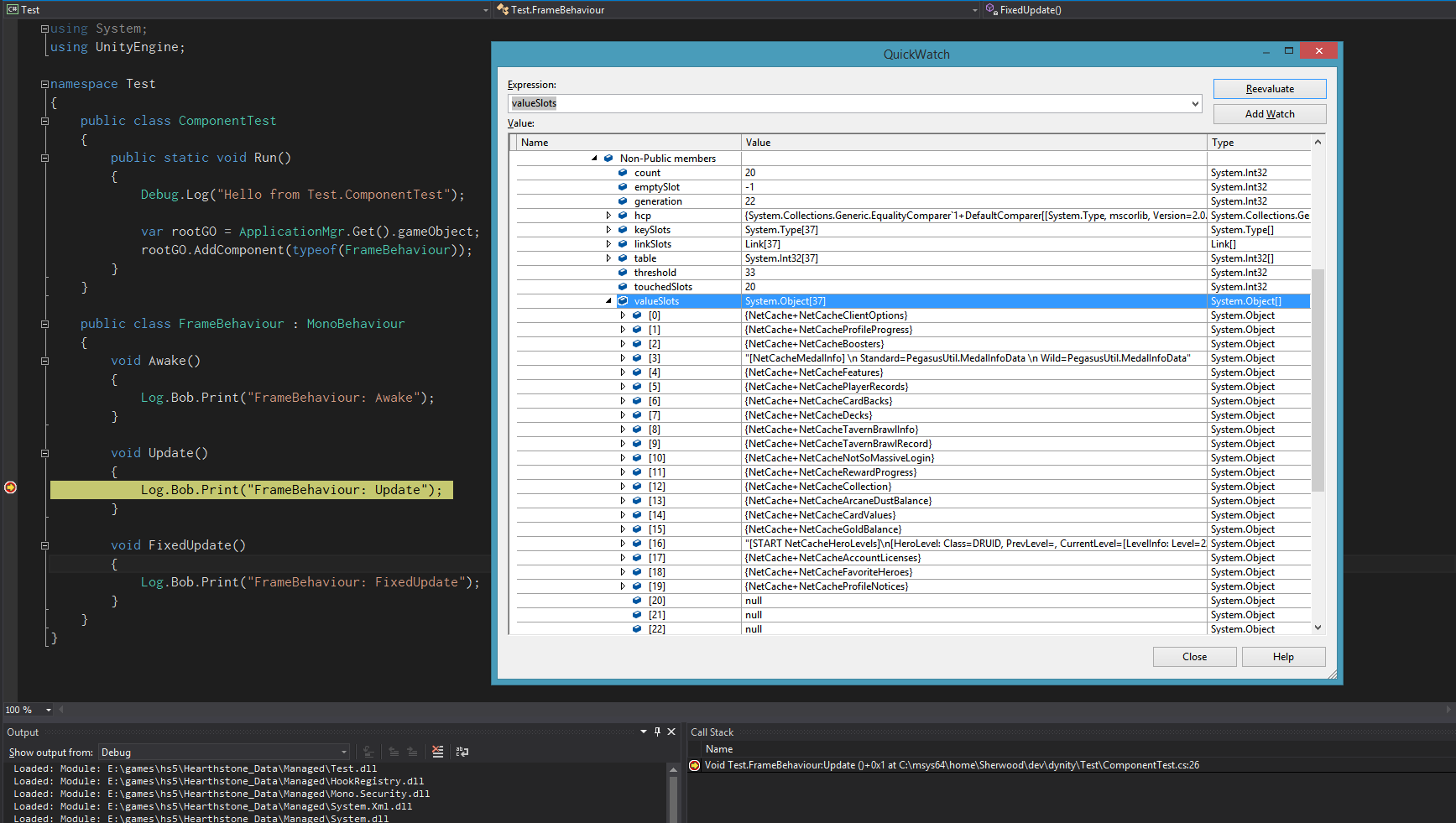This screenshot has height=823, width=1456.
Task: Select the generation member row
Action: [x=913, y=201]
